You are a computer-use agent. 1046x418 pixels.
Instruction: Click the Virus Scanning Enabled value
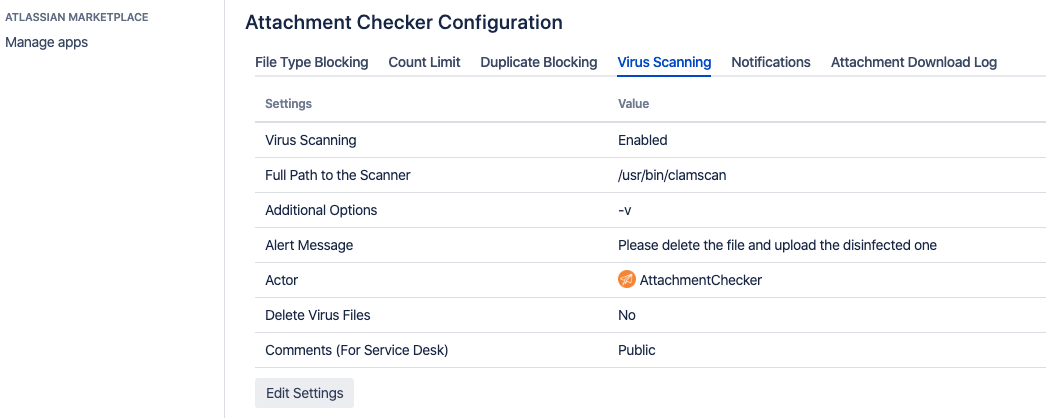click(642, 140)
